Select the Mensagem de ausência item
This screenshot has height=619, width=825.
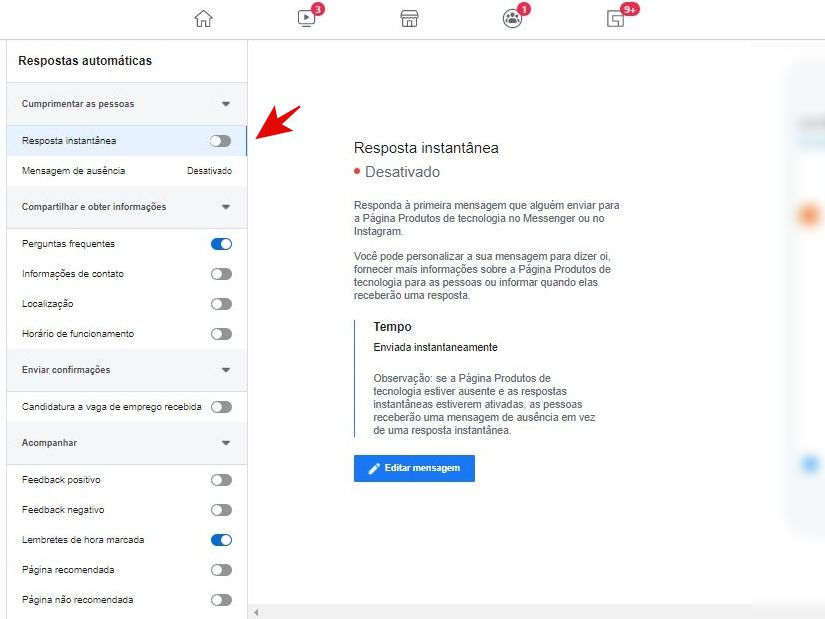127,171
